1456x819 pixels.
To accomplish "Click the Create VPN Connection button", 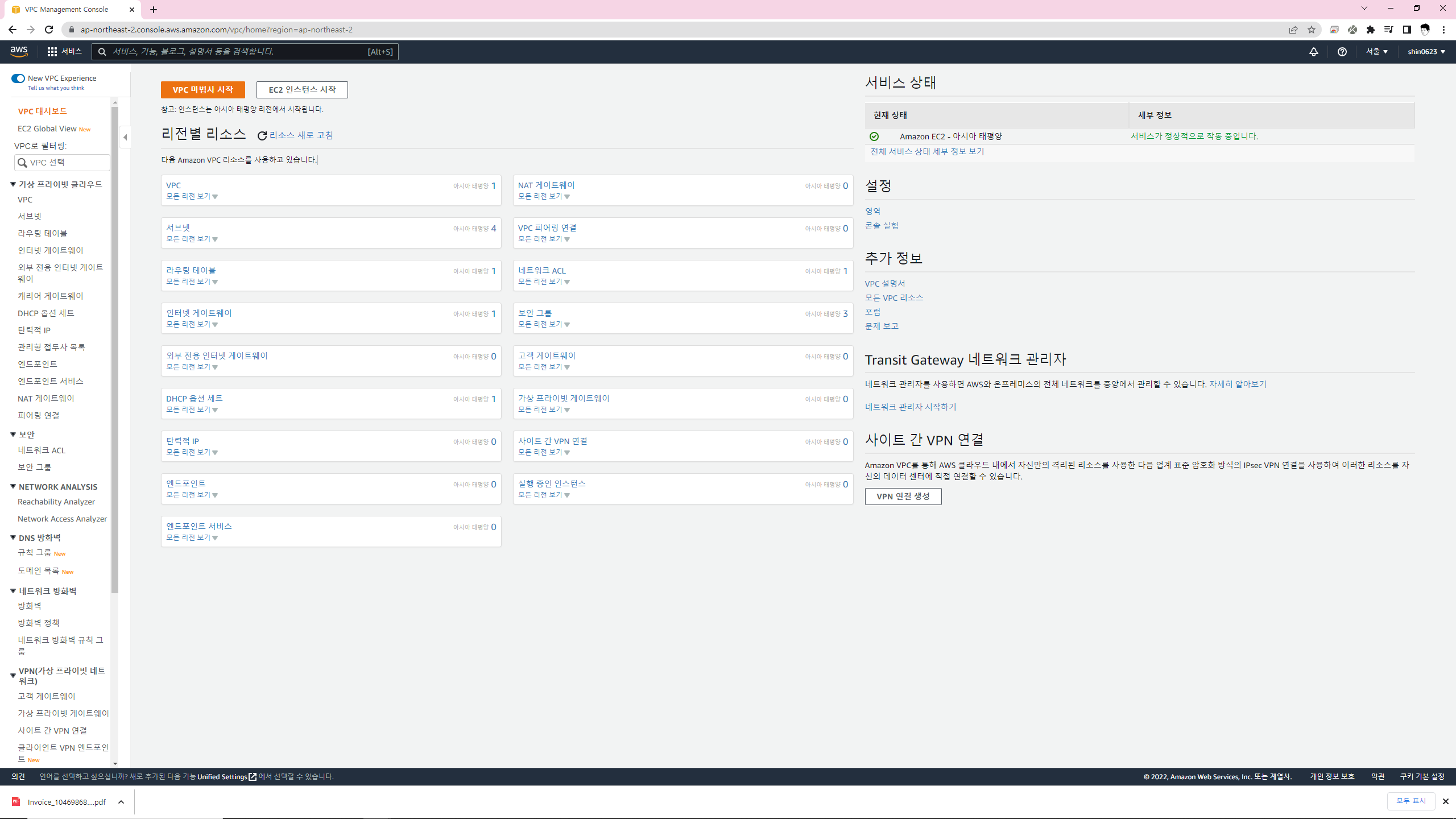I will (903, 497).
